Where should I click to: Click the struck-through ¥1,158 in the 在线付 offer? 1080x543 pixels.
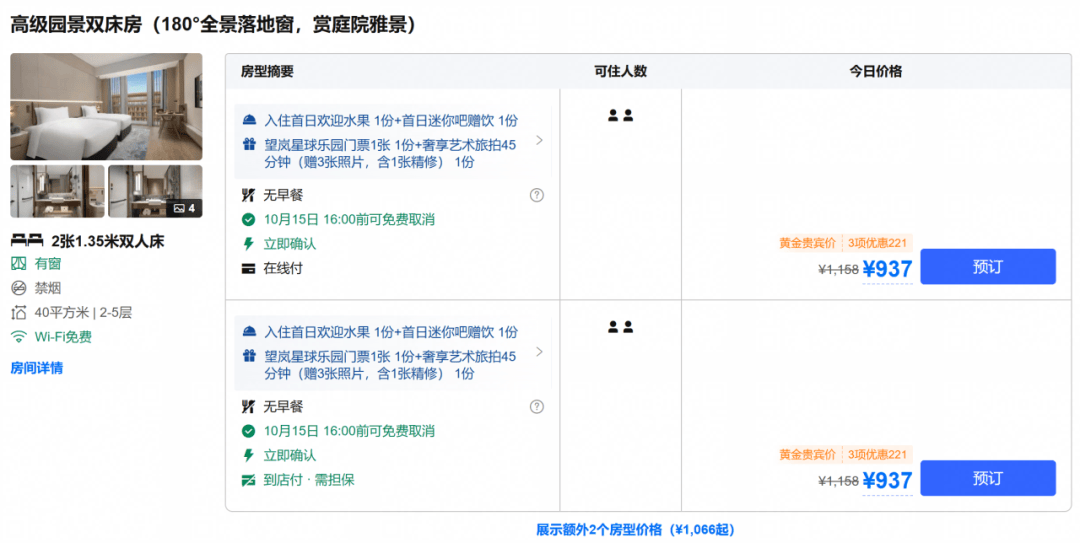(838, 269)
